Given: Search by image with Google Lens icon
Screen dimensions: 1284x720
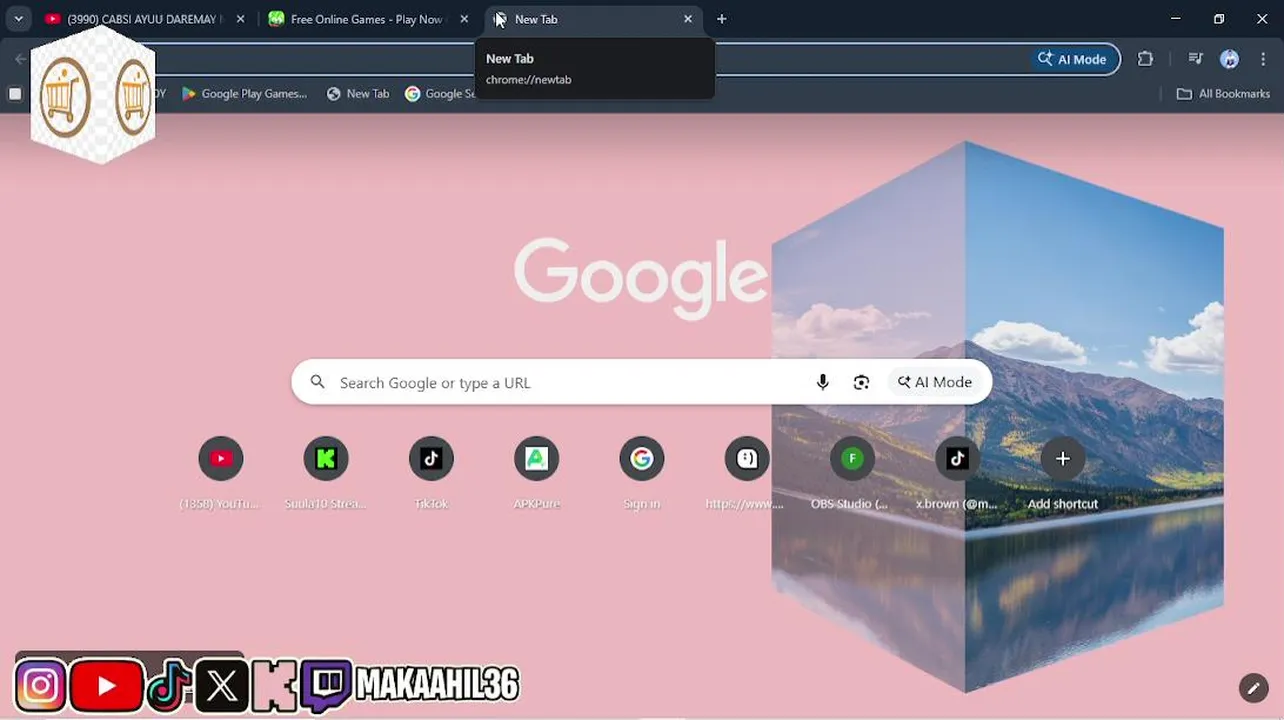Looking at the screenshot, I should [861, 382].
